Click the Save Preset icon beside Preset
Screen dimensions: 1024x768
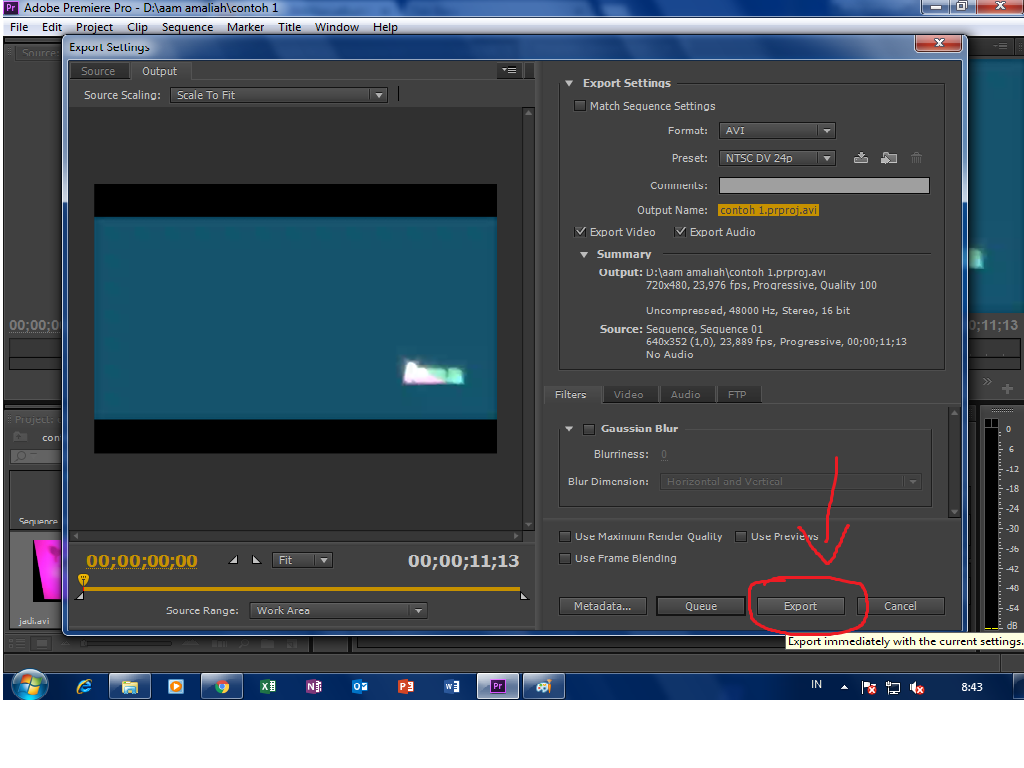[861, 157]
